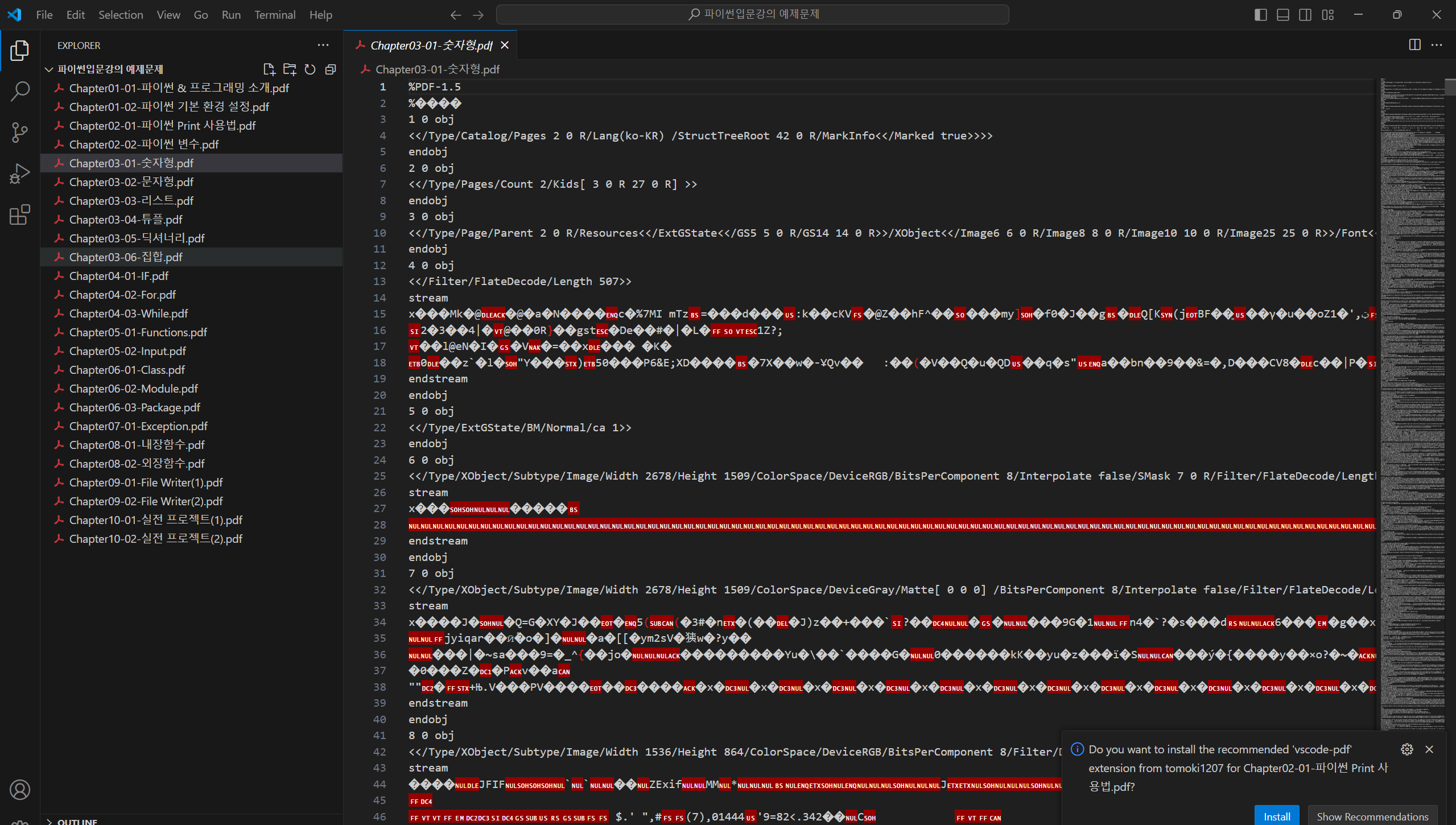The width and height of the screenshot is (1456, 825).
Task: Open the Terminal menu
Action: click(x=275, y=15)
